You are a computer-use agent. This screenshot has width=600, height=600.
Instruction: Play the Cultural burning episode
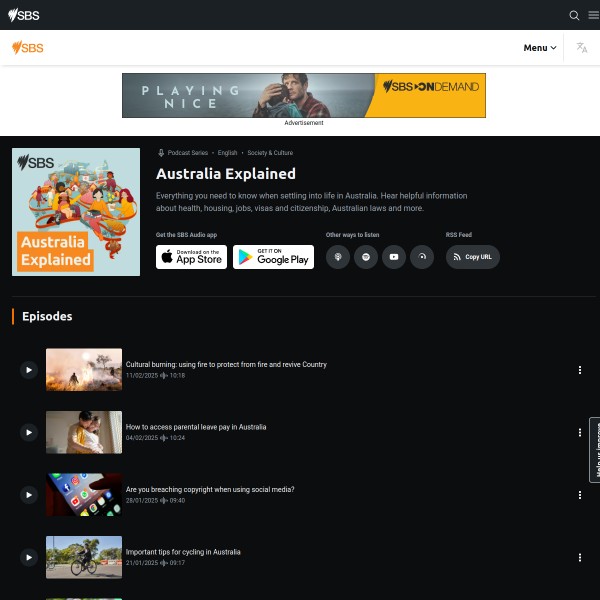29,370
